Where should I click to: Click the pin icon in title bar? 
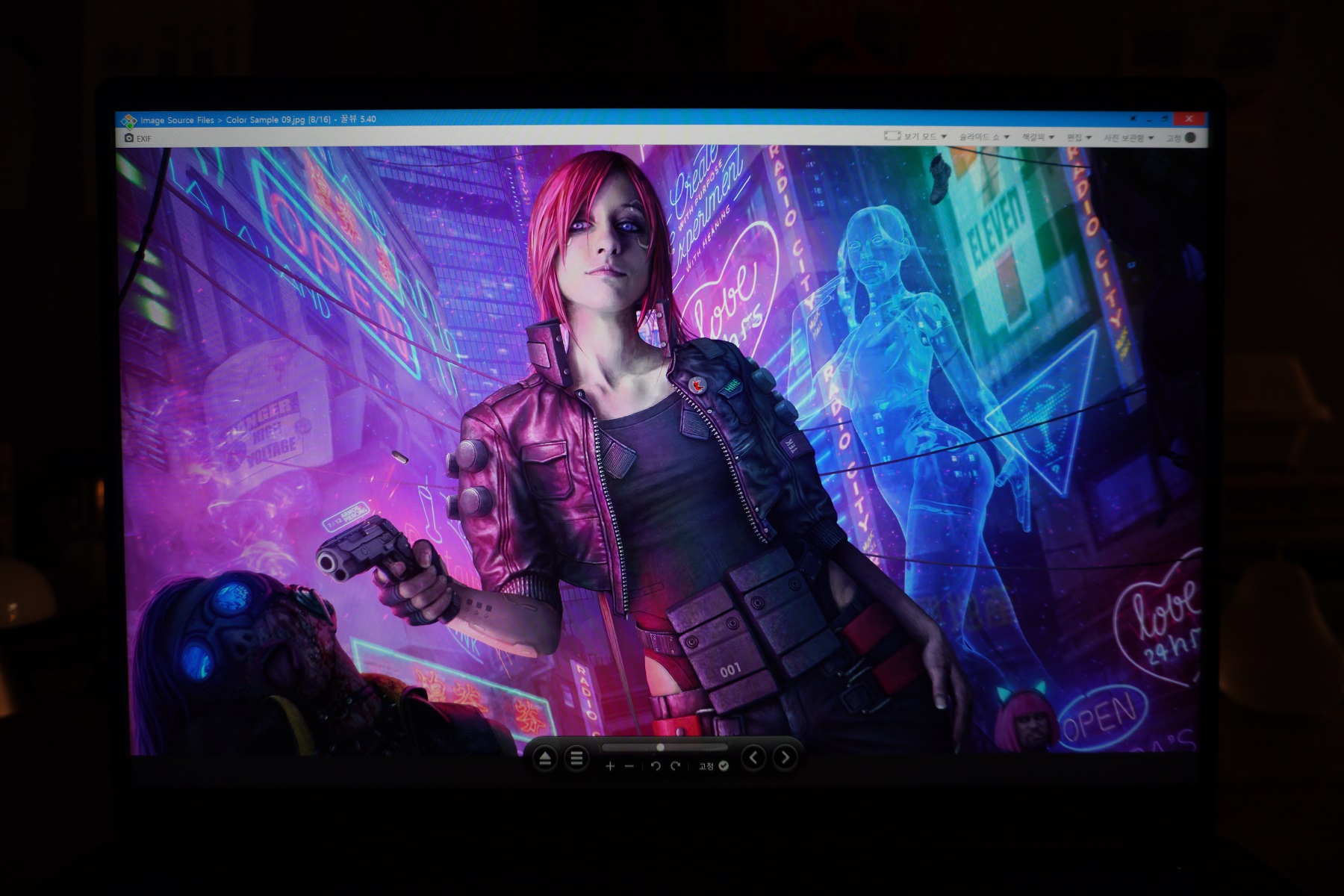point(1133,118)
